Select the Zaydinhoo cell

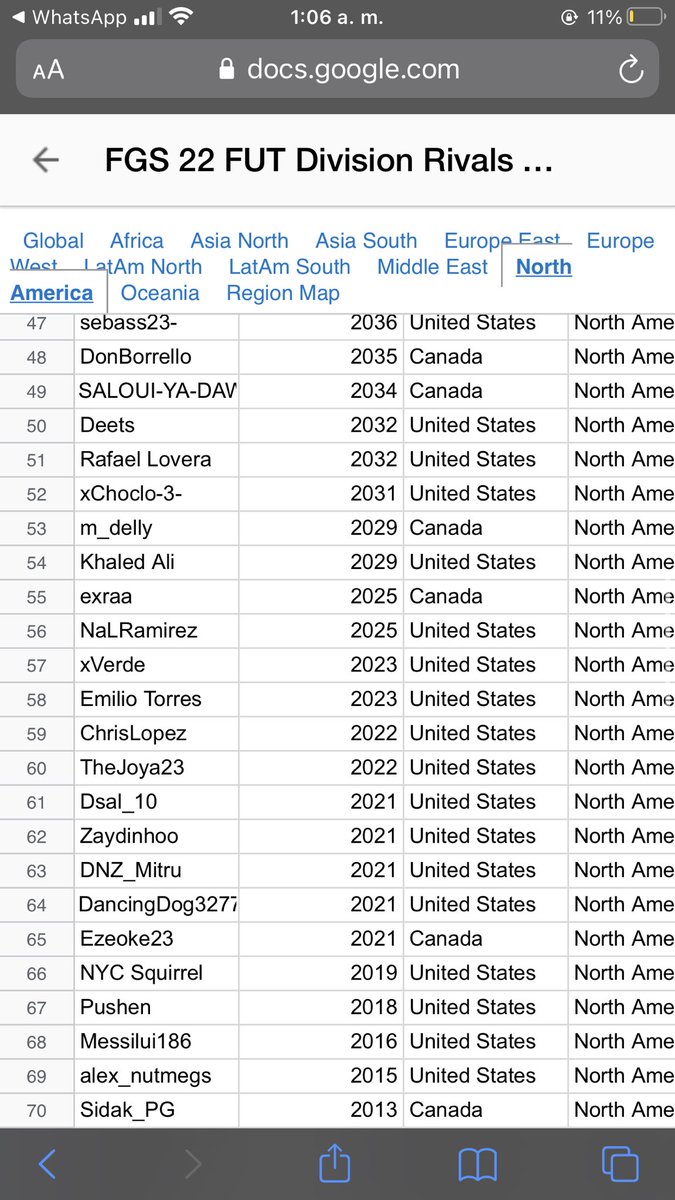click(x=156, y=835)
